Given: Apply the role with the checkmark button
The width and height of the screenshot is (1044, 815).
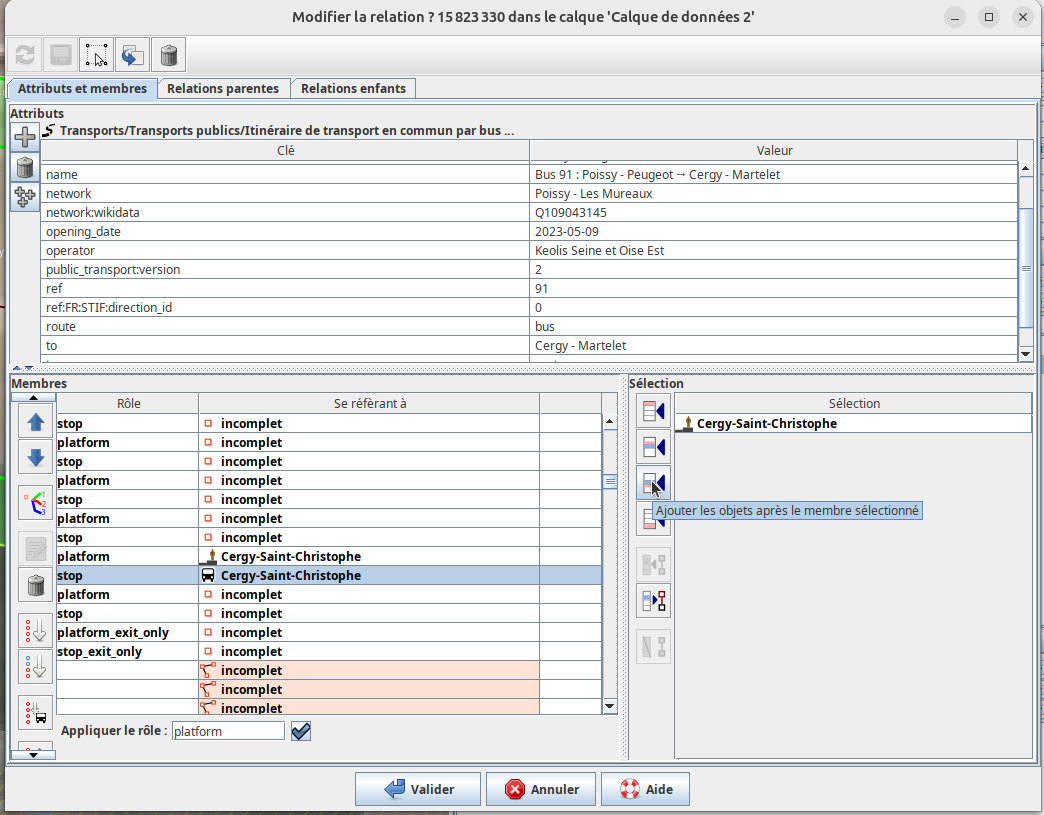Looking at the screenshot, I should [301, 731].
